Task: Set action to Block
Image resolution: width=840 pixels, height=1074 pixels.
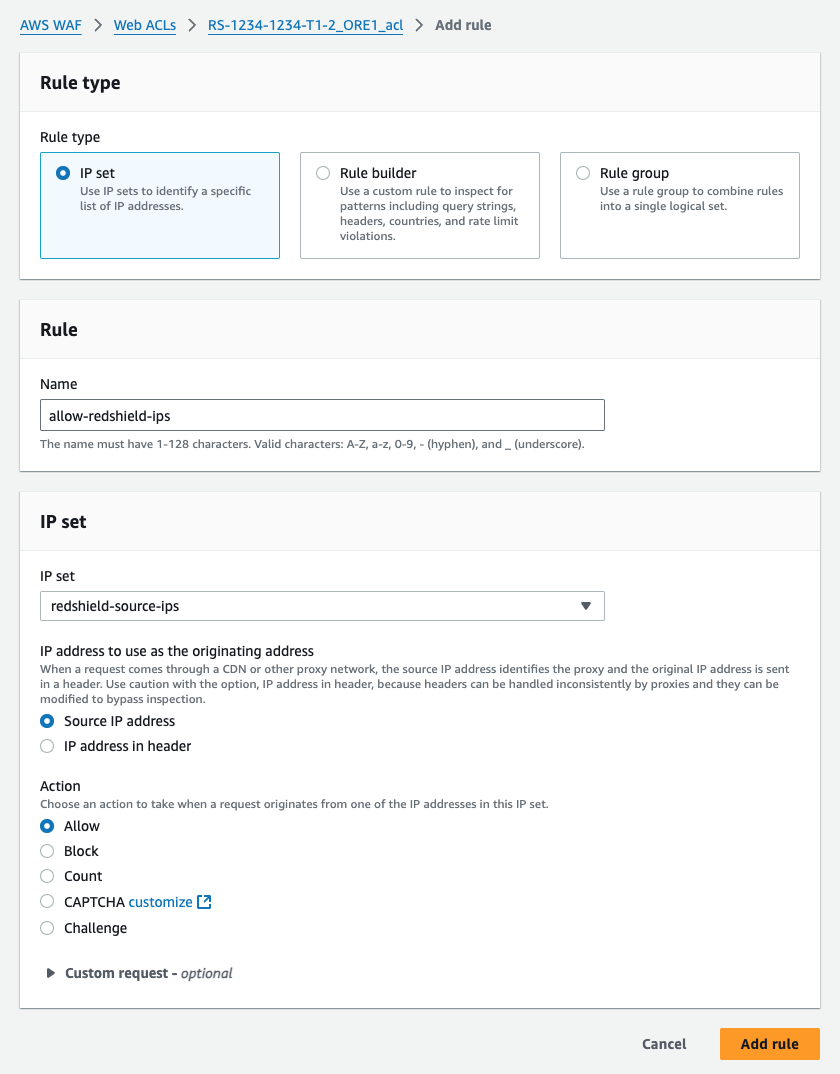Action: click(47, 851)
